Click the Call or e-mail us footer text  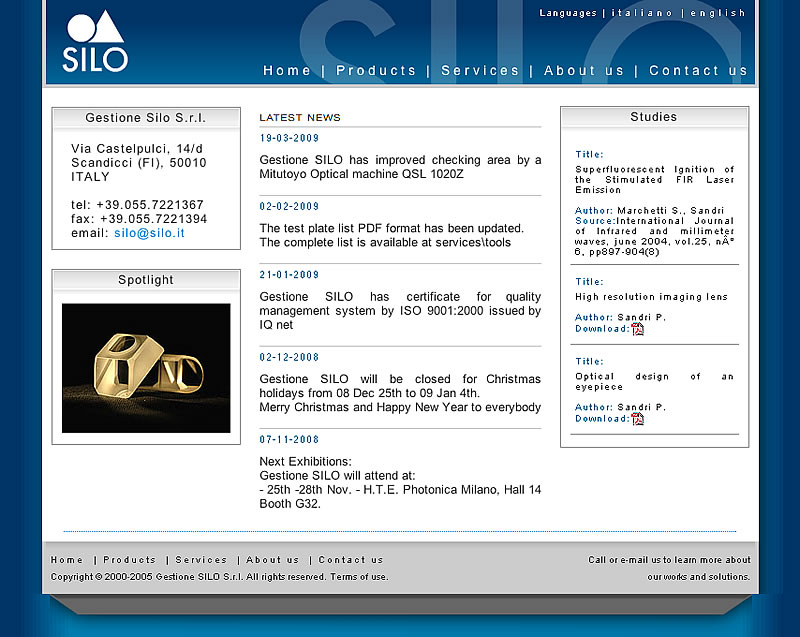(x=669, y=568)
